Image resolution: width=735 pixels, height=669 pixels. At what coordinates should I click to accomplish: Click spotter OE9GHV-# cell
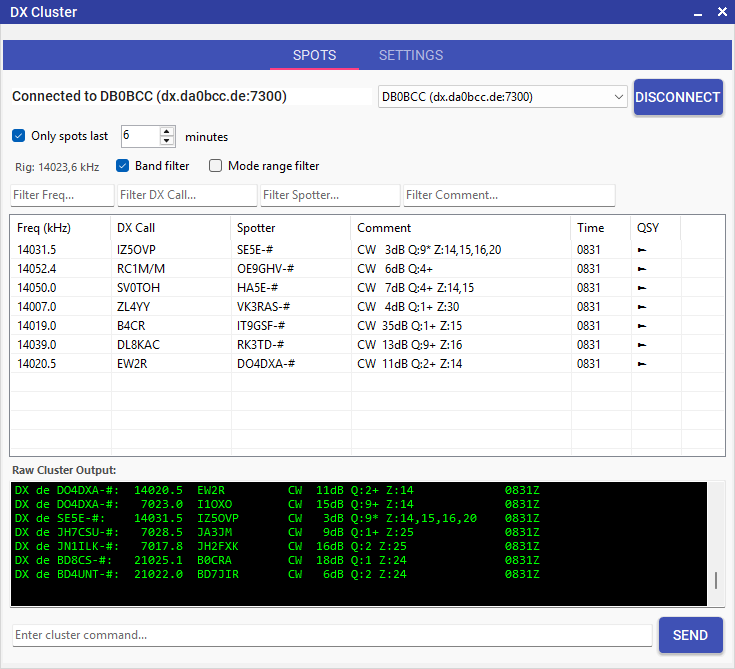[265, 269]
